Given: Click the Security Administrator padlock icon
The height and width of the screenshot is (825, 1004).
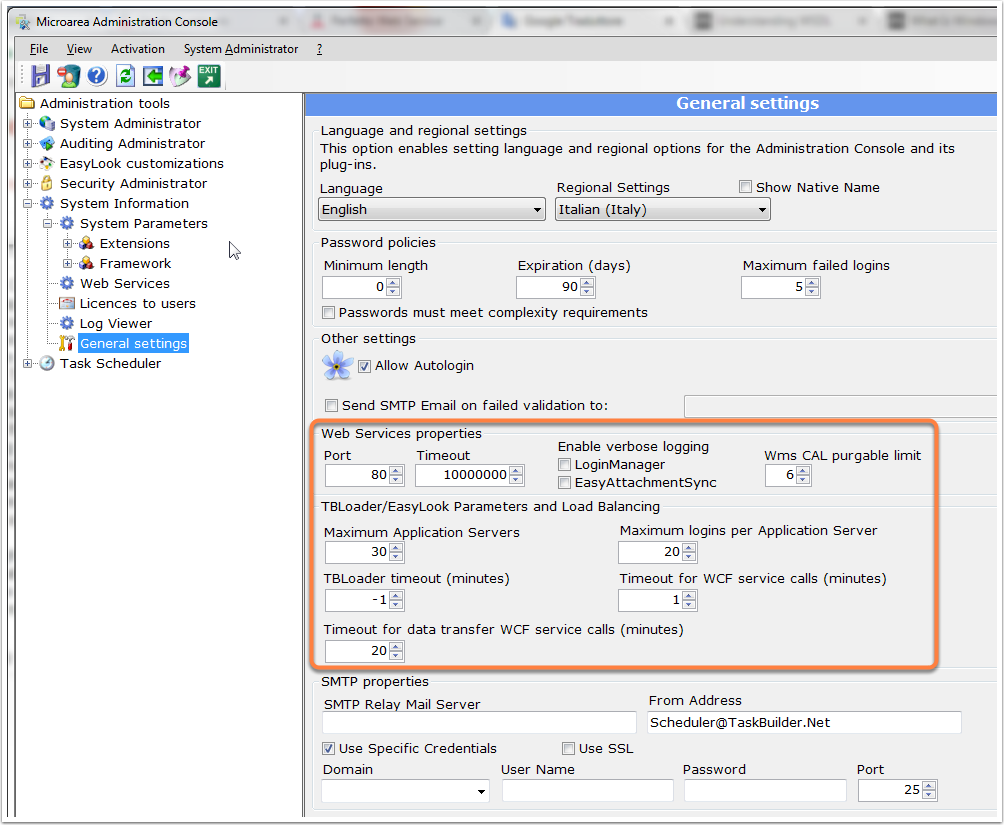Looking at the screenshot, I should (x=47, y=183).
